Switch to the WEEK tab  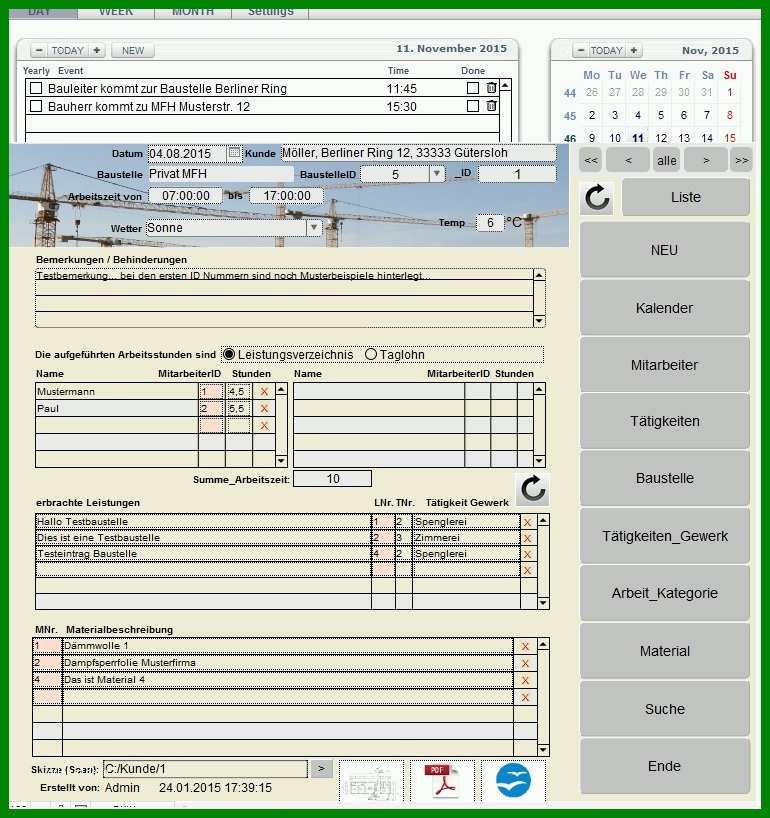tap(116, 13)
